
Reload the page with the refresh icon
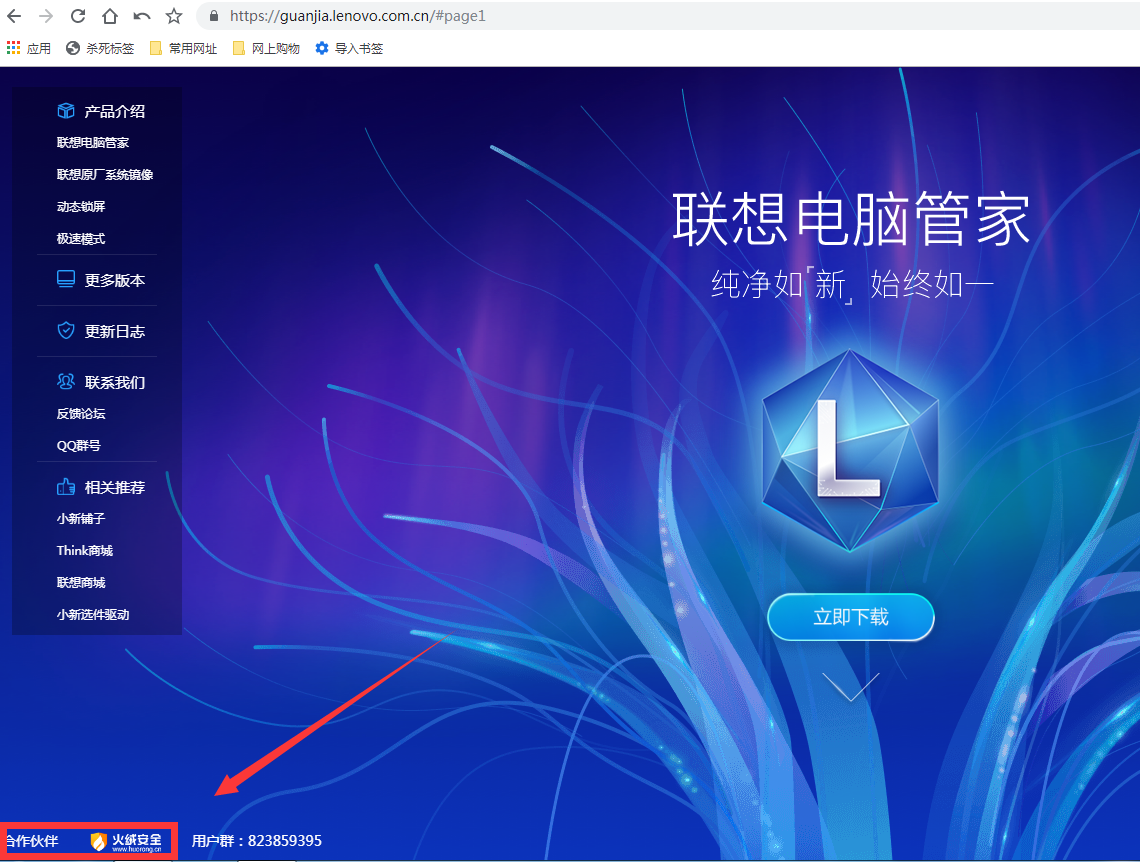pos(78,16)
